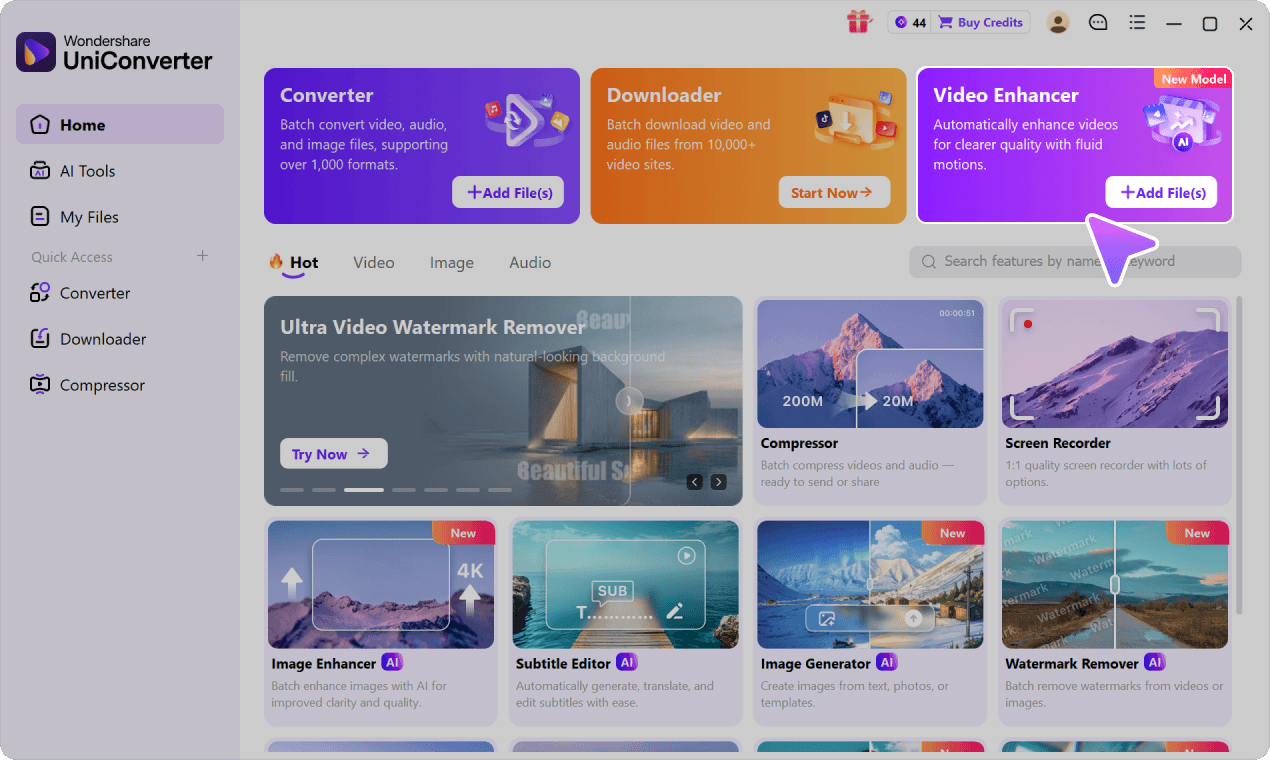Image resolution: width=1270 pixels, height=760 pixels.
Task: Open the Compressor feature thumbnail
Action: coord(870,364)
